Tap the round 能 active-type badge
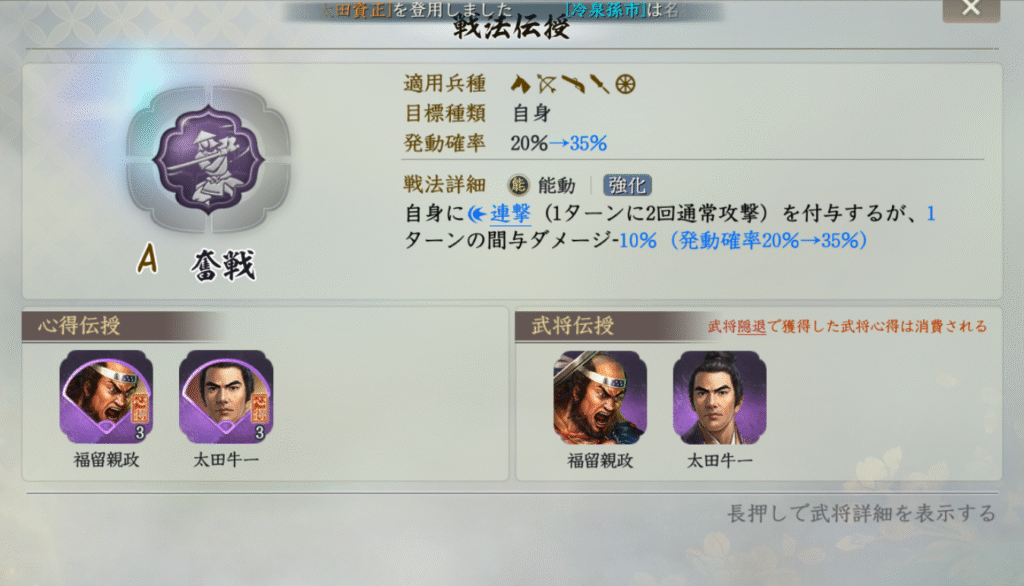The height and width of the screenshot is (586, 1024). (x=519, y=185)
